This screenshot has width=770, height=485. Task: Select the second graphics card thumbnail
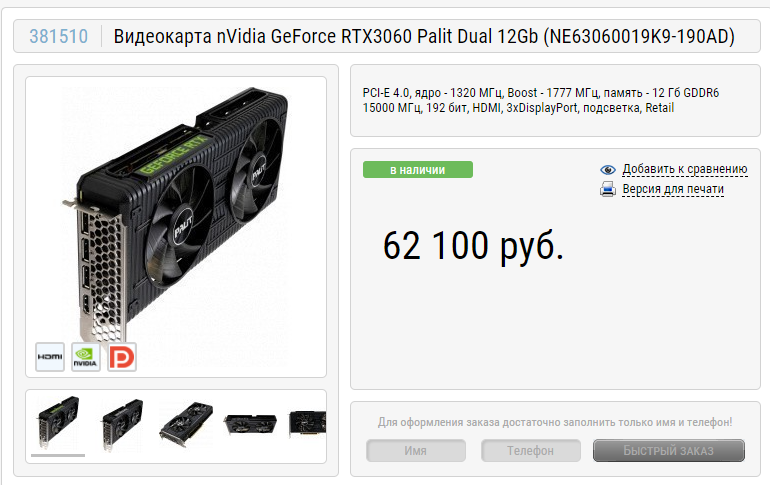122,424
